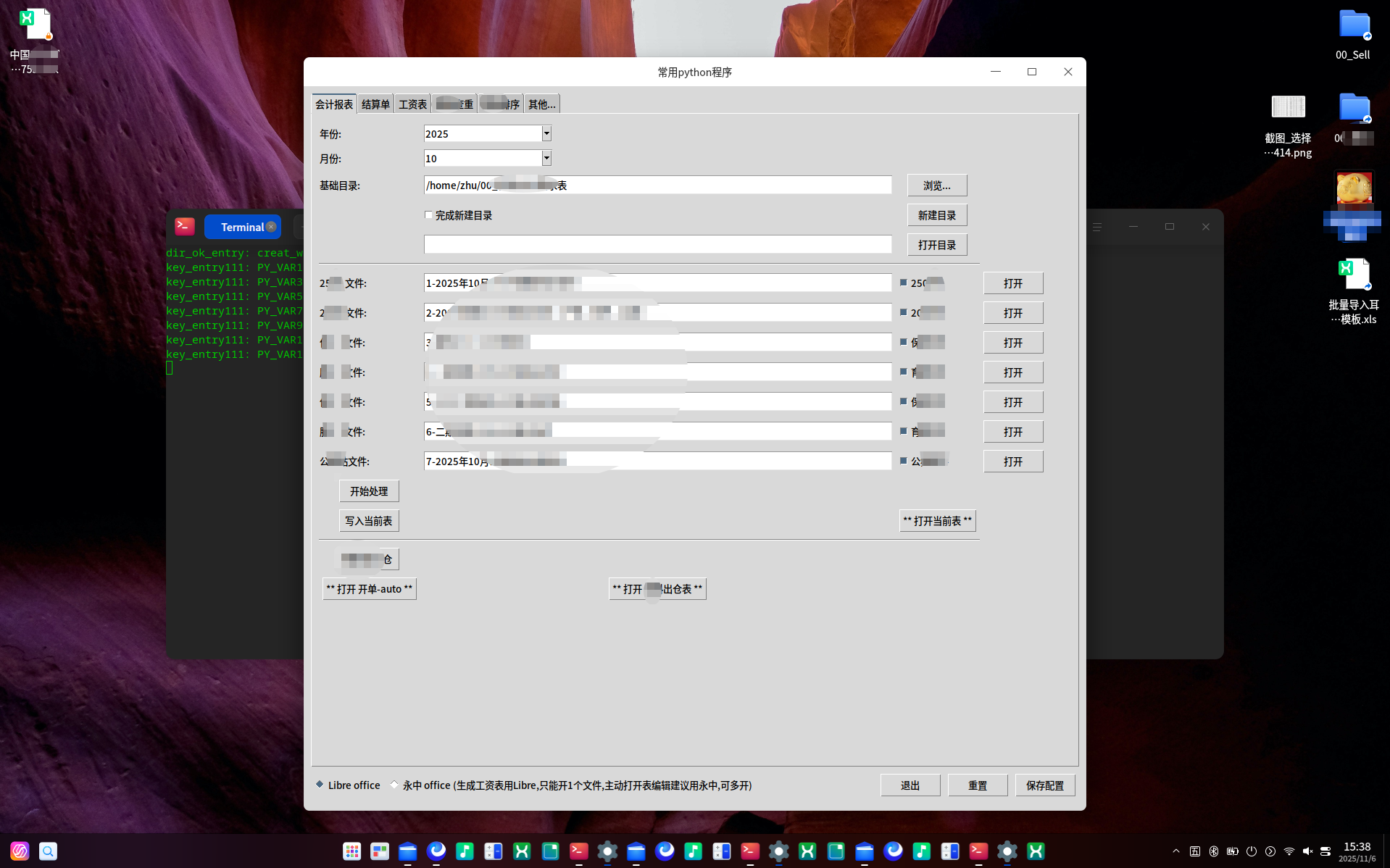Open the control center toggles tray icon

click(1326, 851)
